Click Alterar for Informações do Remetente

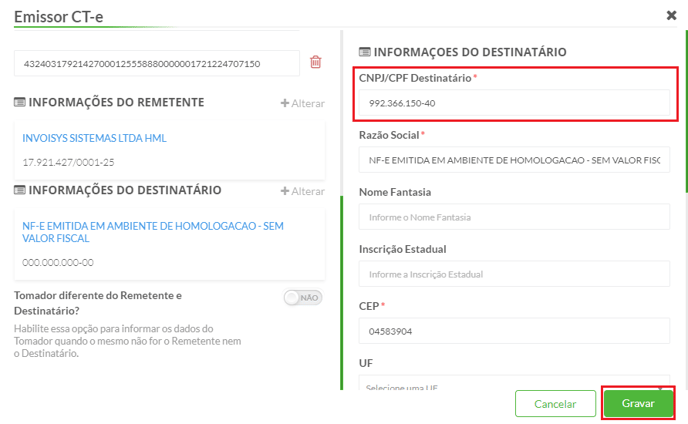[x=308, y=104]
